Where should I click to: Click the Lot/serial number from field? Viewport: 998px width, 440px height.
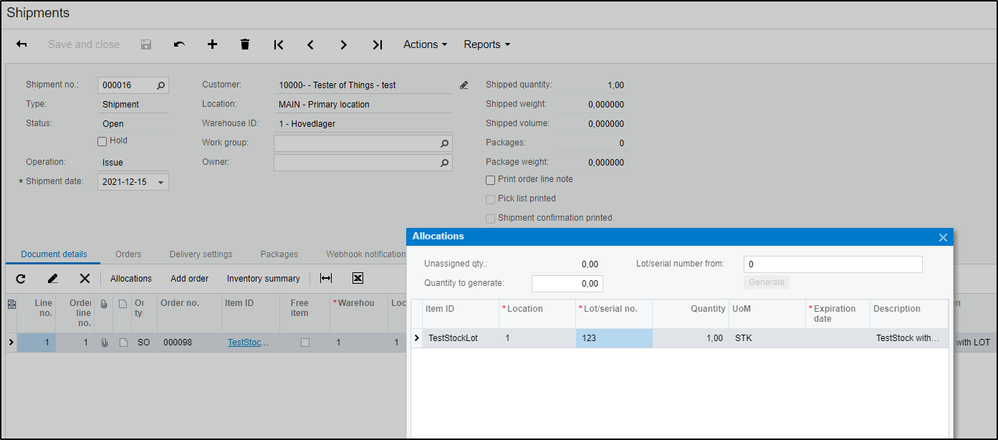[833, 265]
